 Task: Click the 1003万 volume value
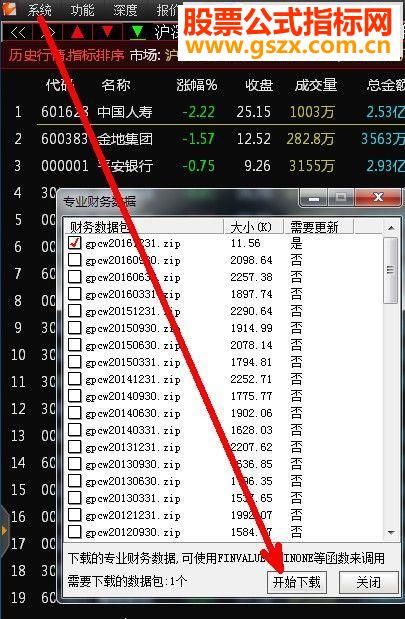coord(312,112)
